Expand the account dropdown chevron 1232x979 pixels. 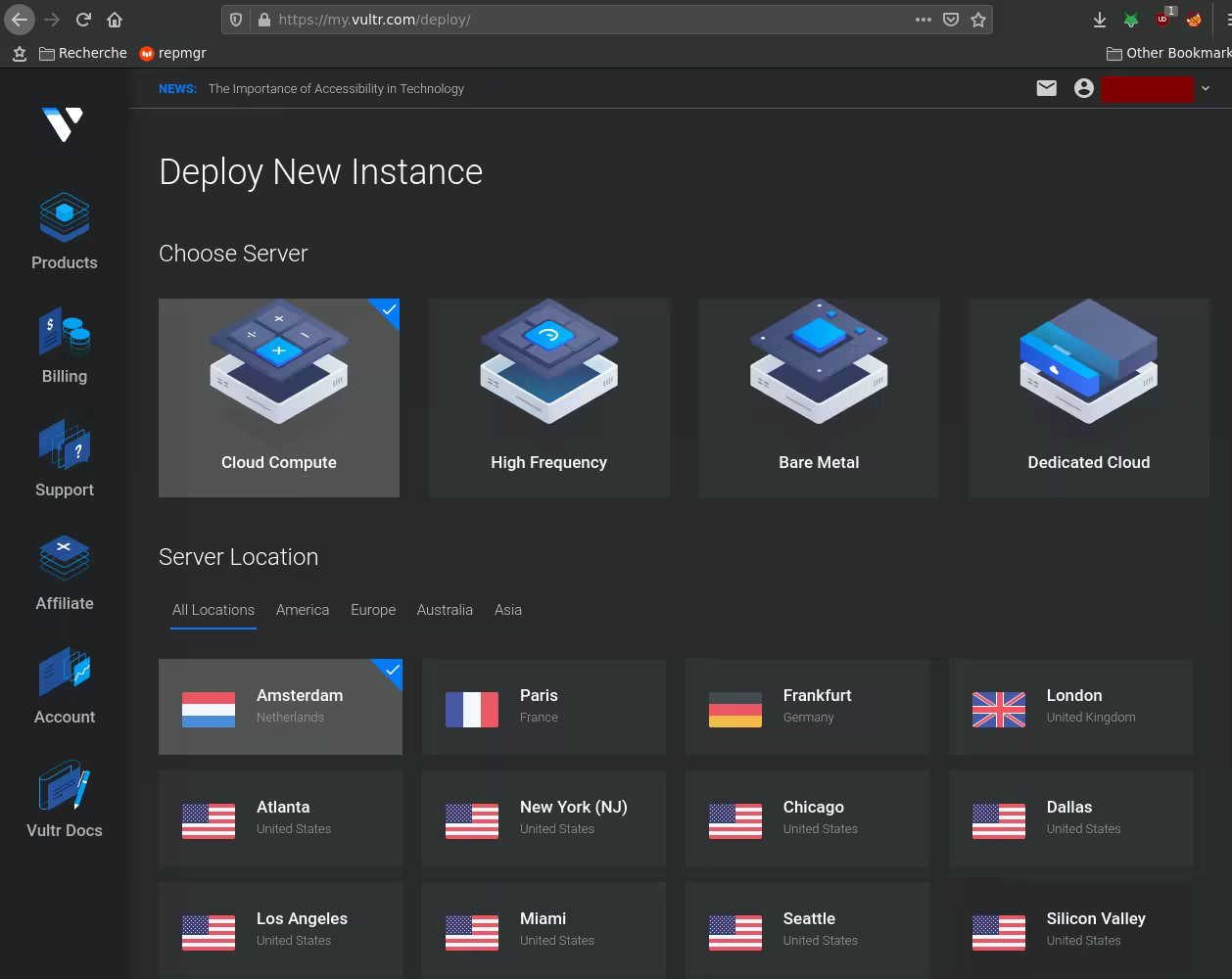click(1206, 88)
